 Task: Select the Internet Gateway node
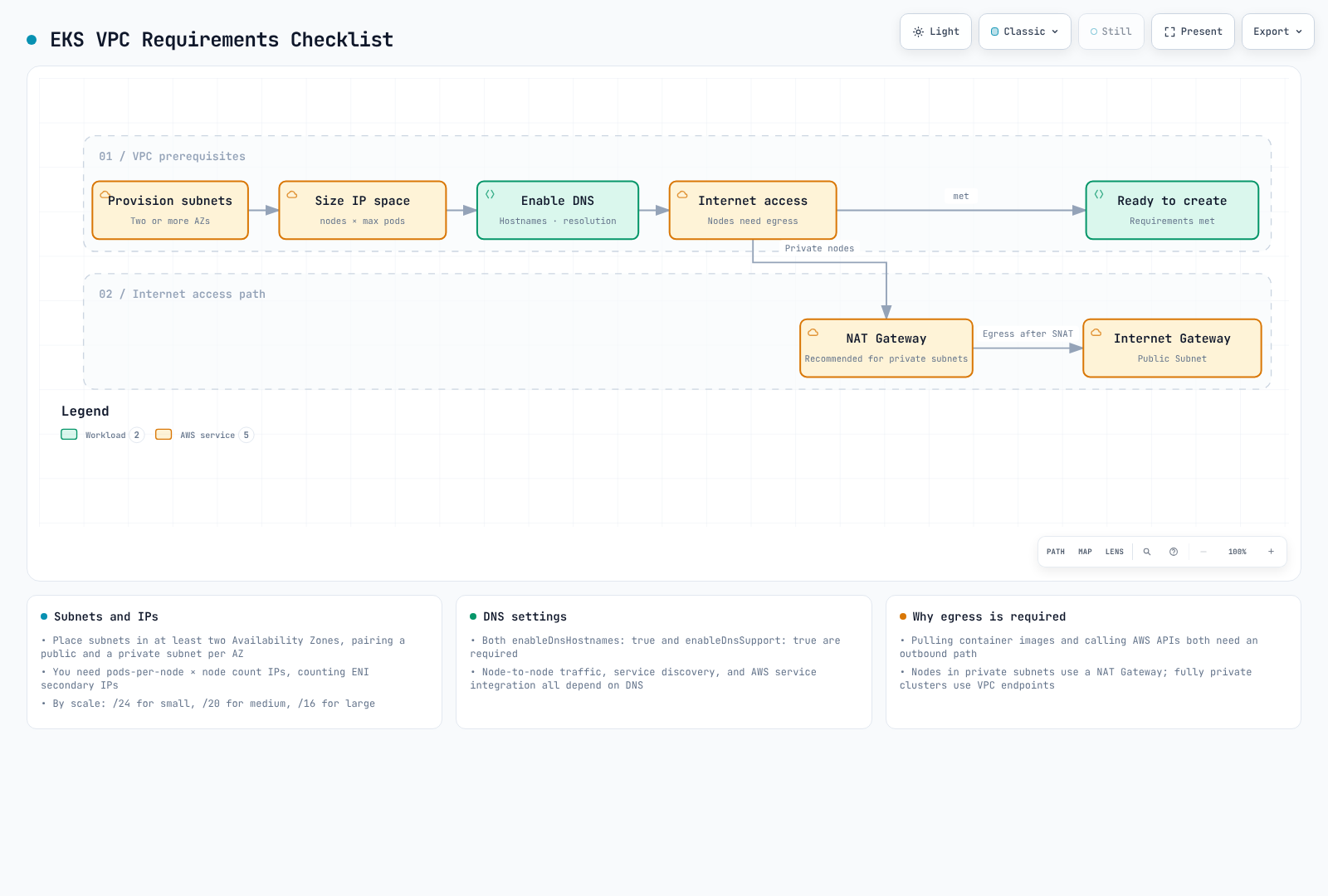tap(1172, 348)
